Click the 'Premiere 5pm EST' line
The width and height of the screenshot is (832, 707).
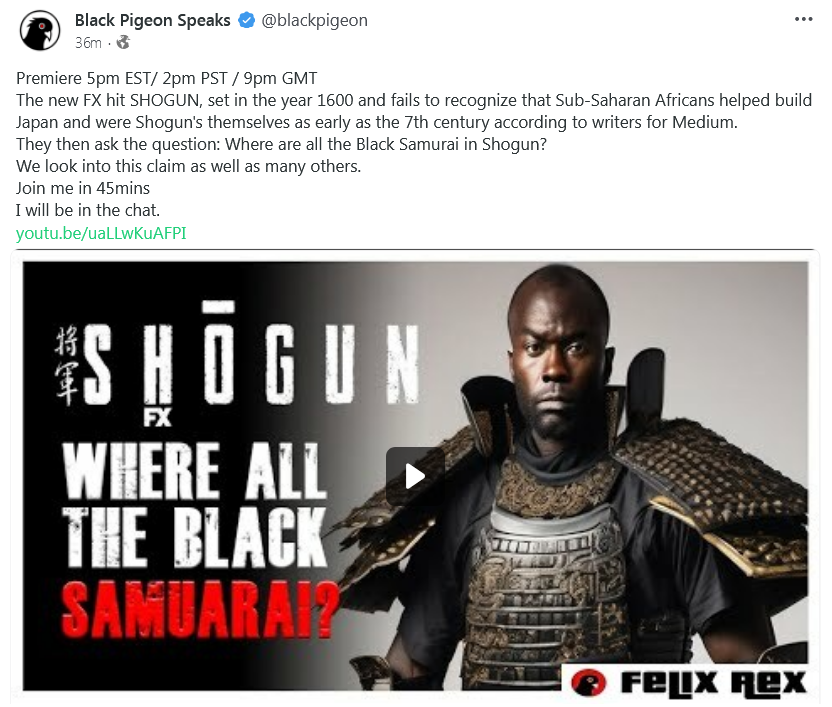(167, 78)
